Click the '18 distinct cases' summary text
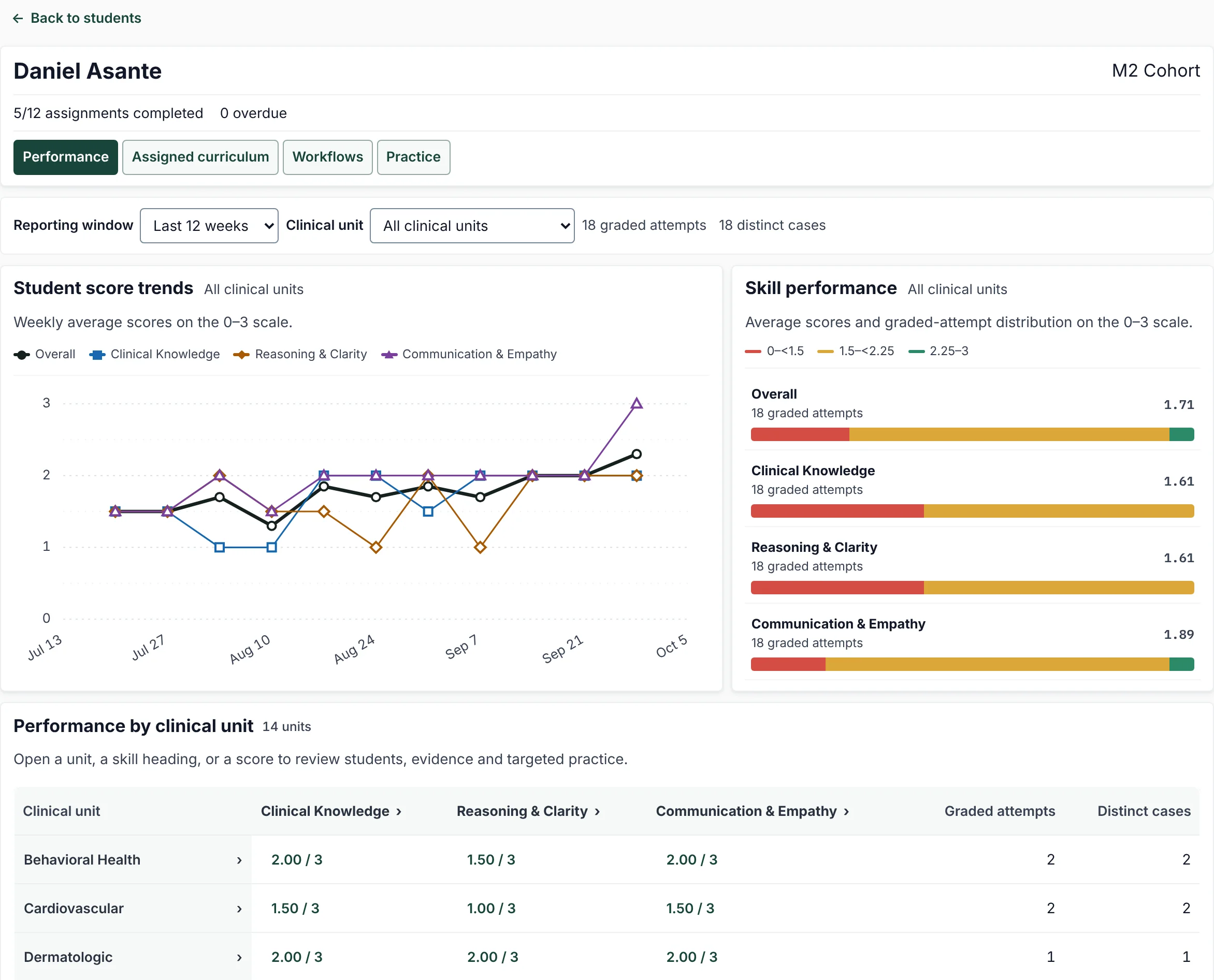The image size is (1214, 980). point(772,225)
